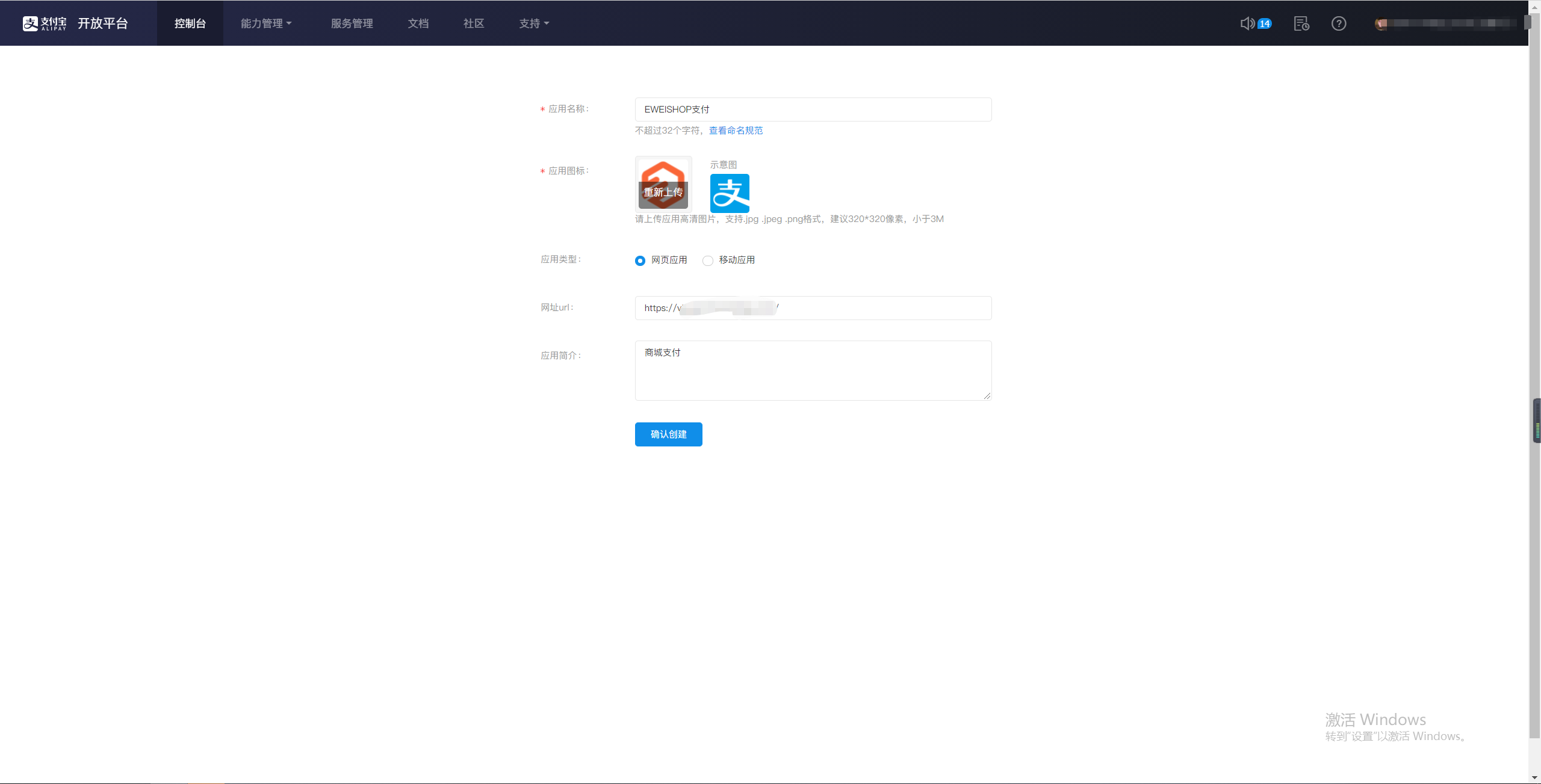Click the 开放平台 title
Viewport: 1541px width, 784px height.
(103, 23)
